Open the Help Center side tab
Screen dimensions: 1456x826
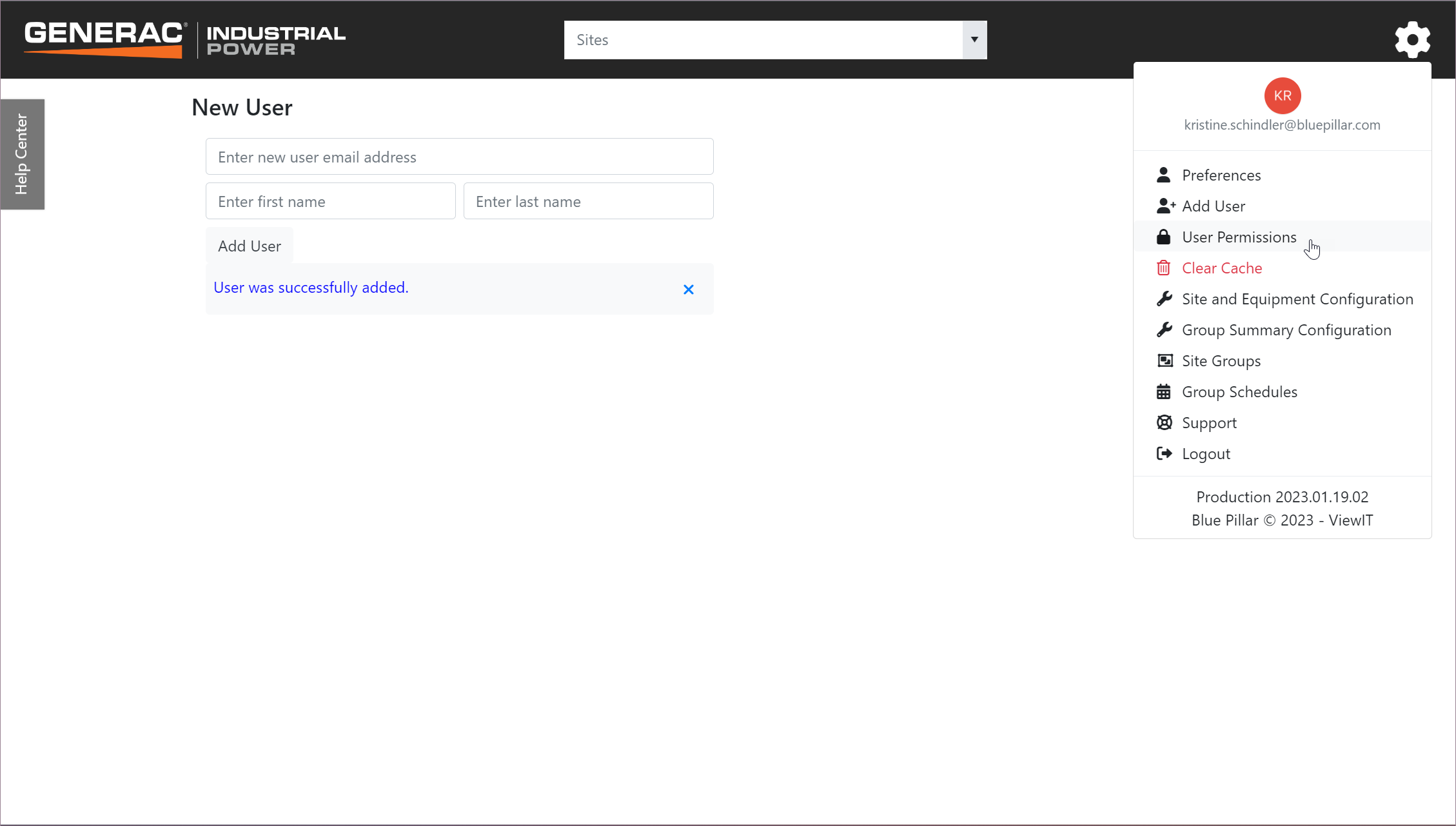pos(23,154)
